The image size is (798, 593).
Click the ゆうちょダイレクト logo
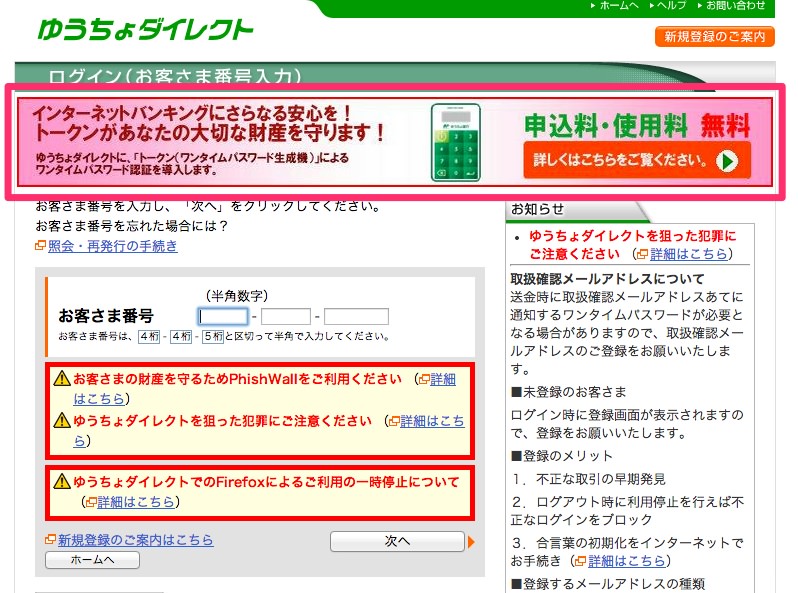pyautogui.click(x=146, y=30)
